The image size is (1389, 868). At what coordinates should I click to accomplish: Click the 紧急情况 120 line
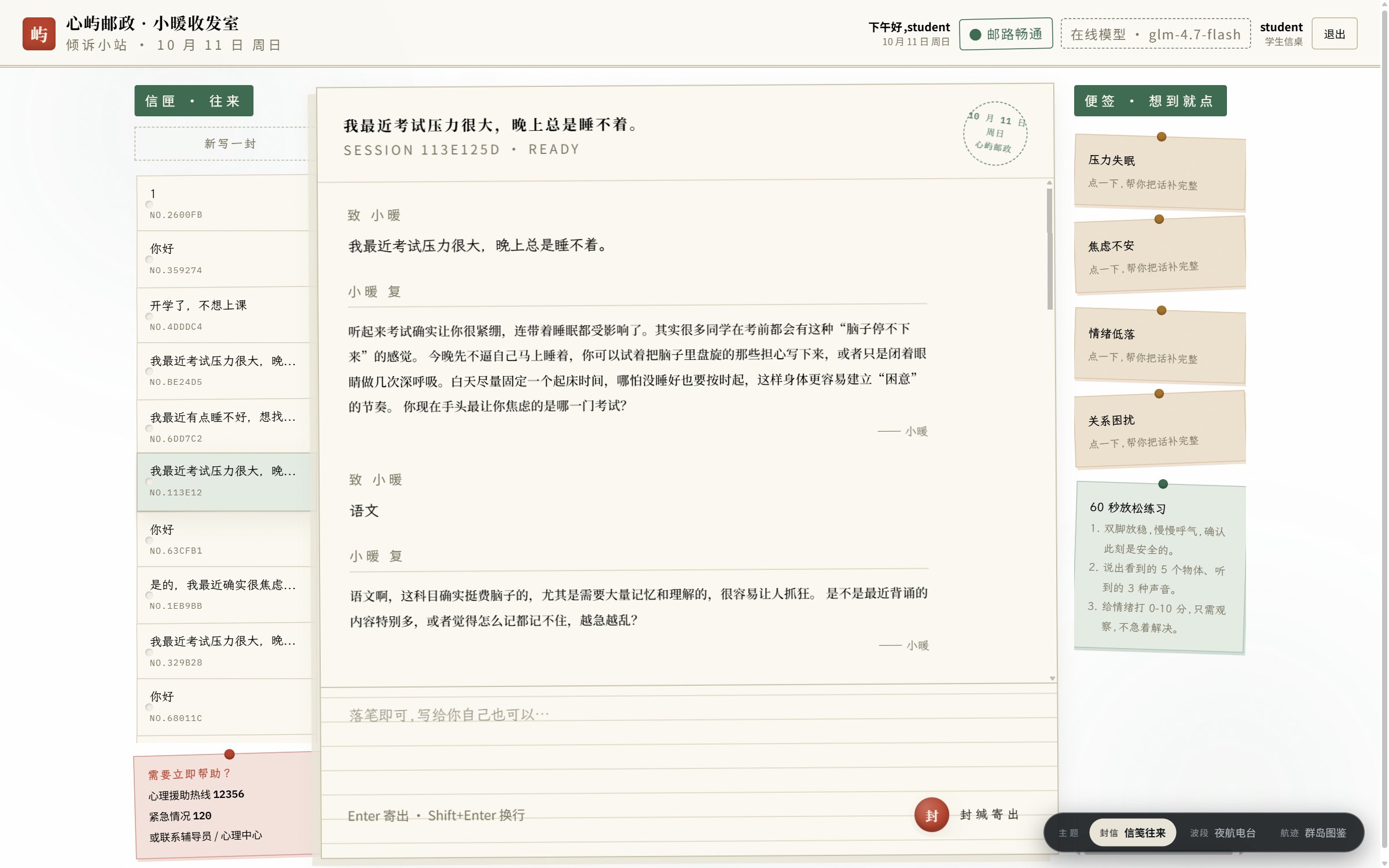pos(180,816)
